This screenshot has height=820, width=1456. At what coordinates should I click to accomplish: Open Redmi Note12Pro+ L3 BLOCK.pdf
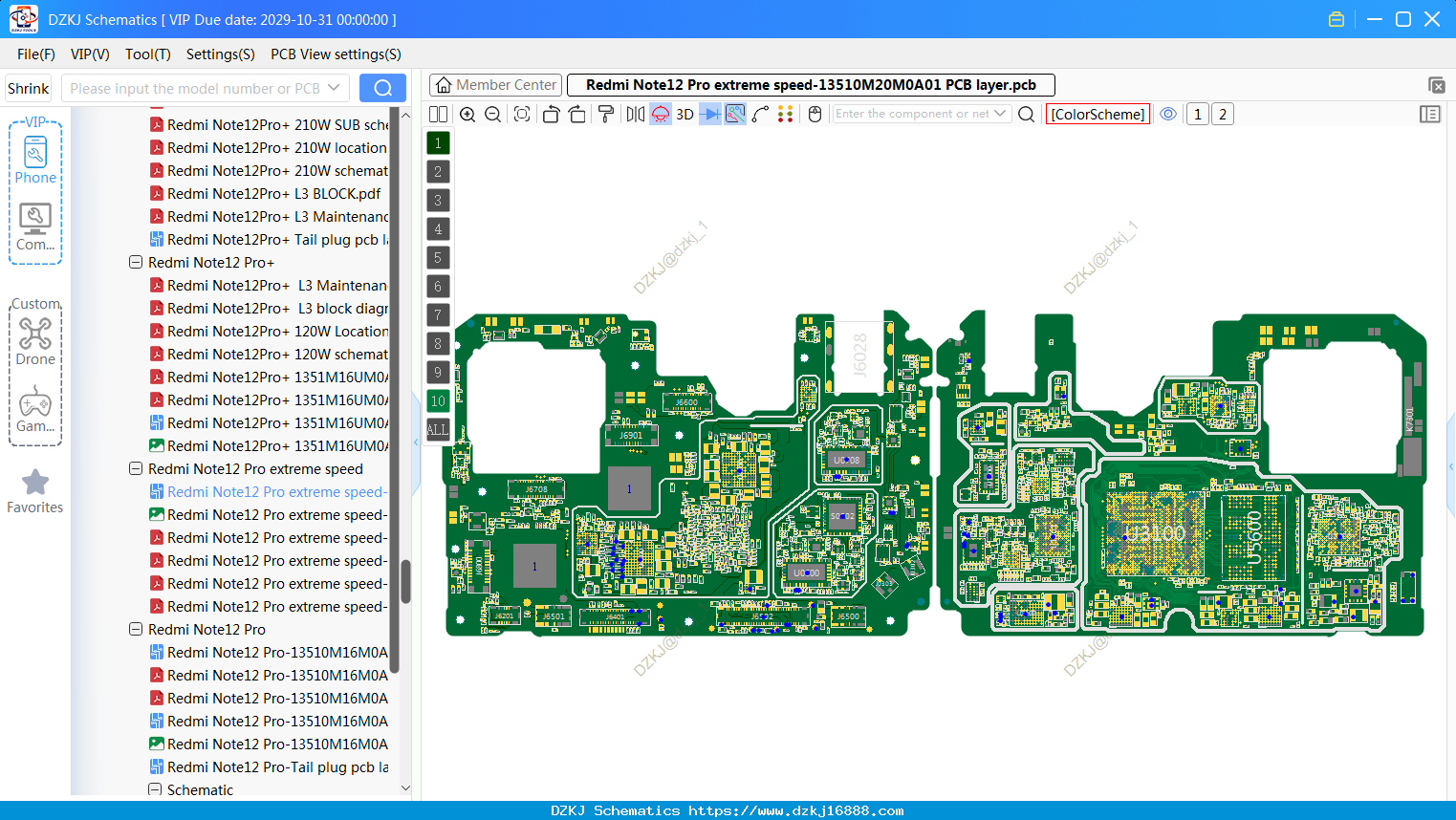273,193
